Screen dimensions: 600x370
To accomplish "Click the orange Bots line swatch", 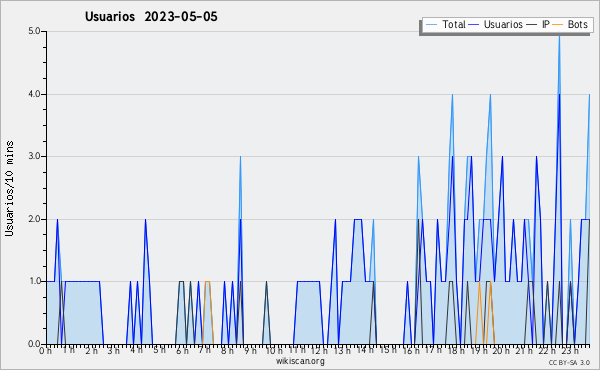I will point(558,24).
